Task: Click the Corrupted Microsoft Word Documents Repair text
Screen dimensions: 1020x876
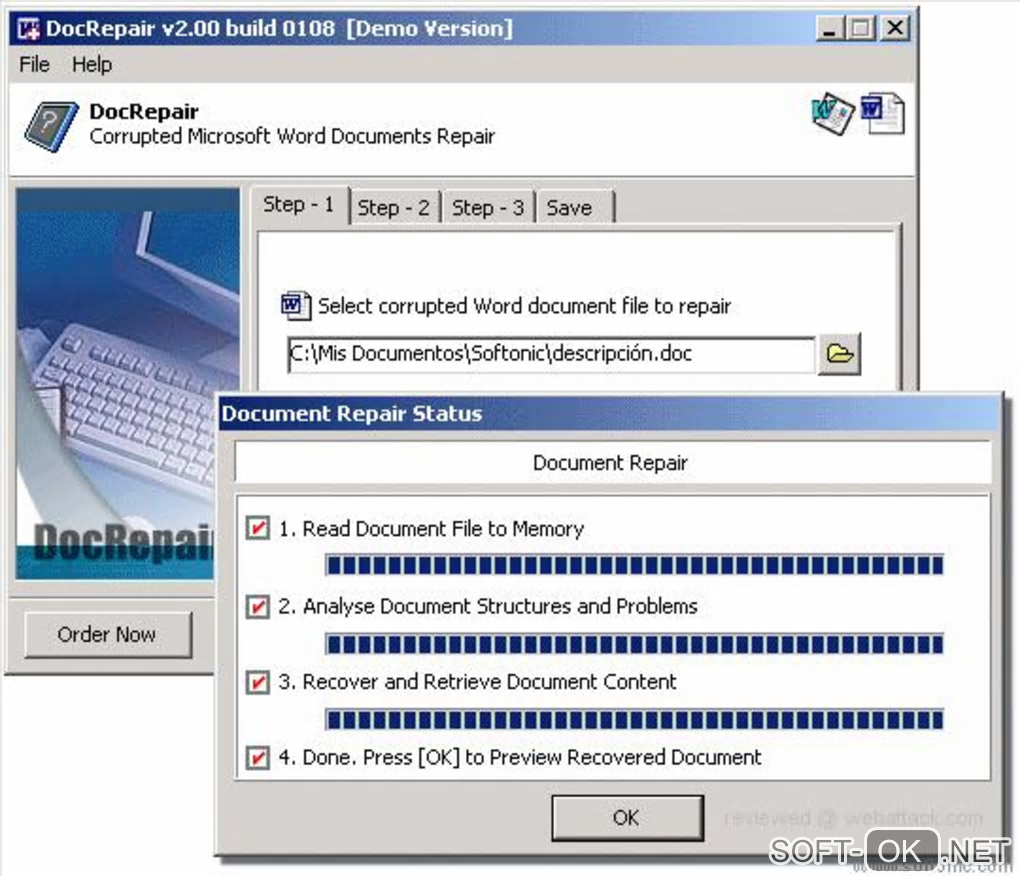Action: point(292,137)
